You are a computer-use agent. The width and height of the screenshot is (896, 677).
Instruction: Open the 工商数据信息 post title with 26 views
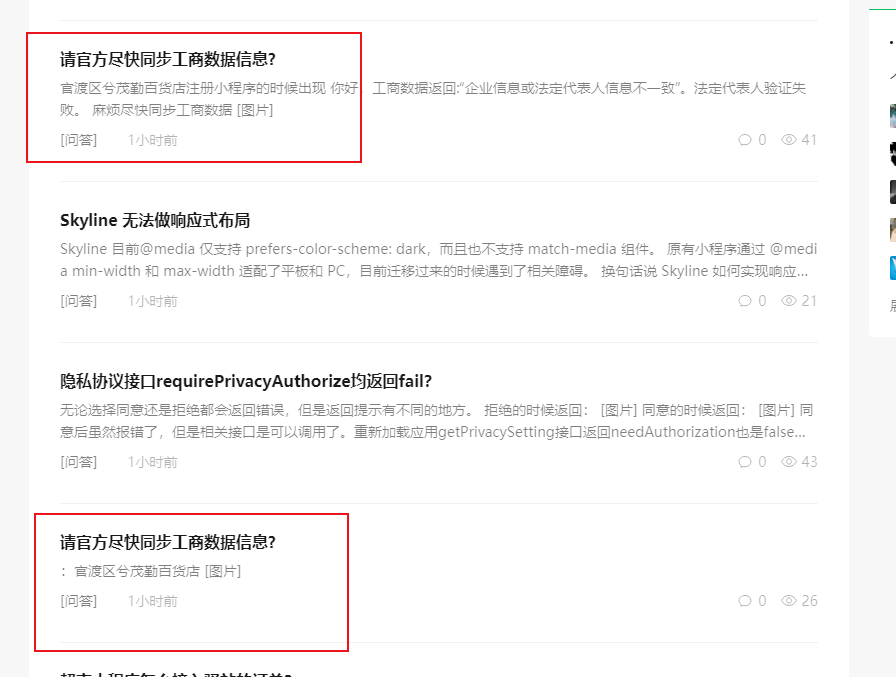click(x=168, y=542)
